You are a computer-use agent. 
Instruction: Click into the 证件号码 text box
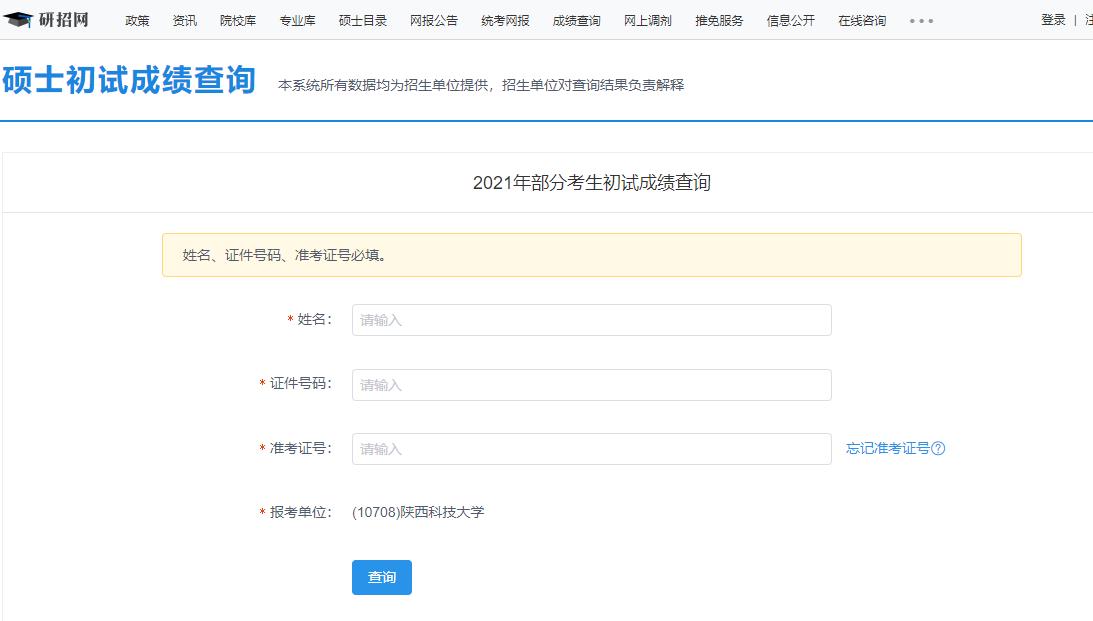point(591,385)
